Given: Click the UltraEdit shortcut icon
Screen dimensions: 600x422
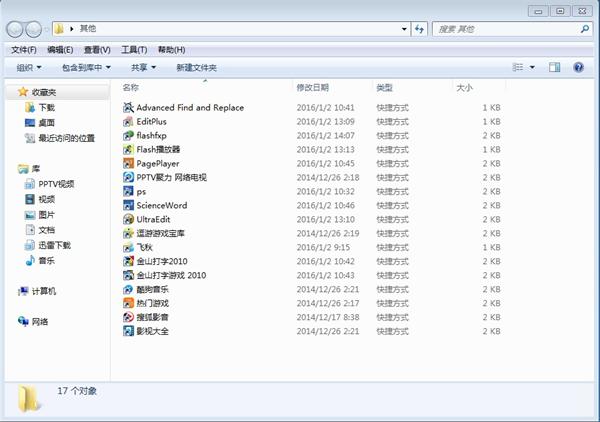Looking at the screenshot, I should coord(128,219).
